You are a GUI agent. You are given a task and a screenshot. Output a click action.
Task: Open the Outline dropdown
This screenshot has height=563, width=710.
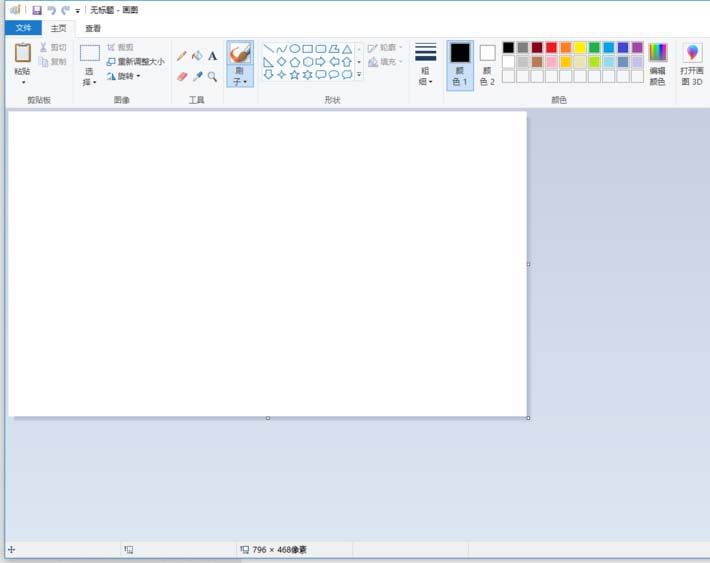pyautogui.click(x=385, y=47)
